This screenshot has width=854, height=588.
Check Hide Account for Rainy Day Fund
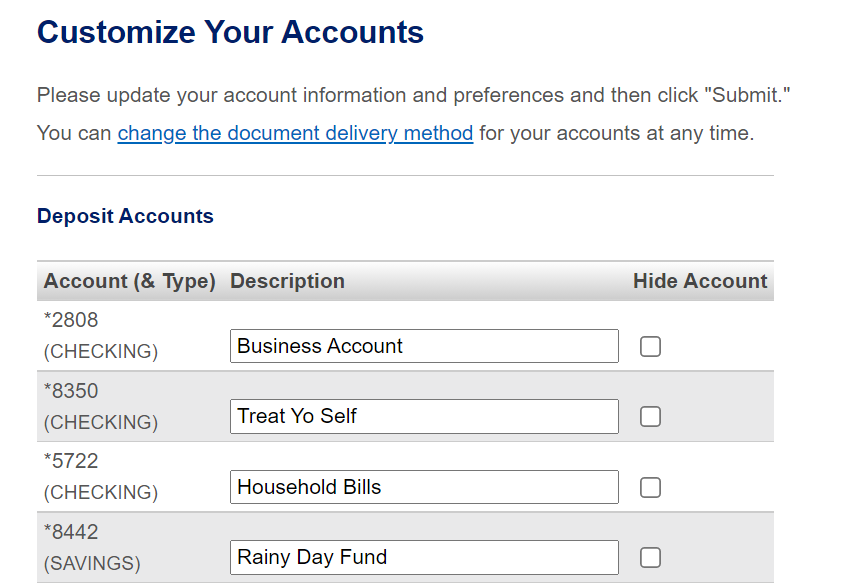coord(650,557)
